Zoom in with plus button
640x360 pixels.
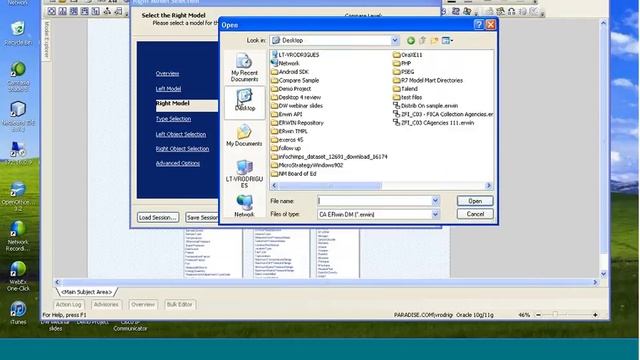595,315
